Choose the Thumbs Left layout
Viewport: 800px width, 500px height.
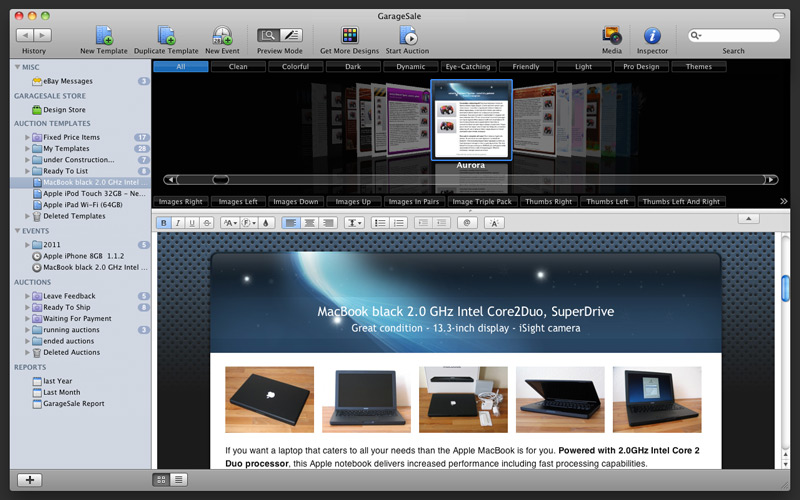click(x=607, y=202)
